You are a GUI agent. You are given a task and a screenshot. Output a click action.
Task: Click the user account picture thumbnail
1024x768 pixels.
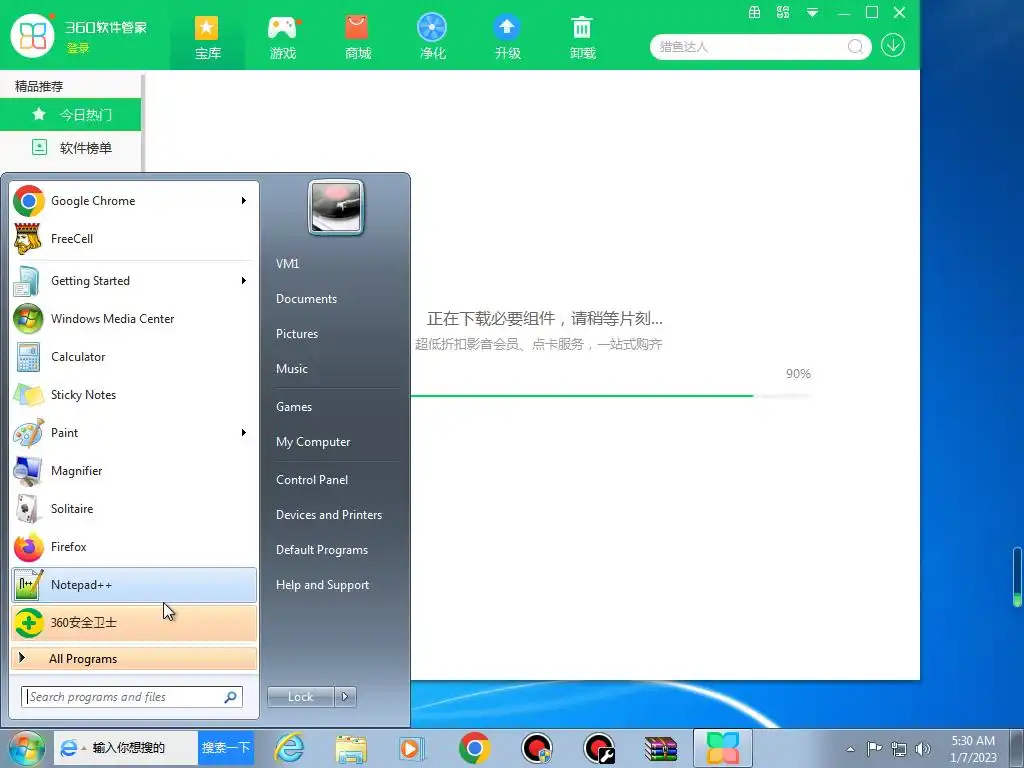[x=336, y=208]
